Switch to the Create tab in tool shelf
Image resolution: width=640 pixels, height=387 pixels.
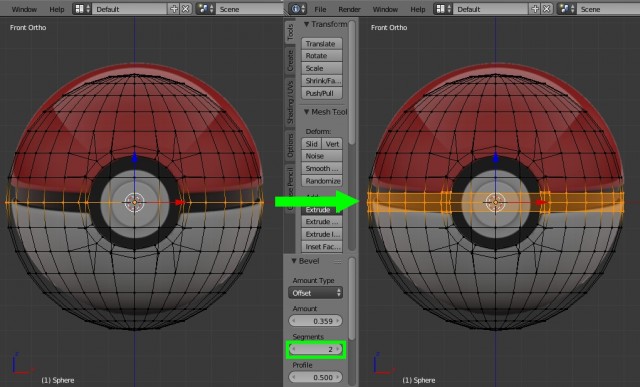(290, 60)
